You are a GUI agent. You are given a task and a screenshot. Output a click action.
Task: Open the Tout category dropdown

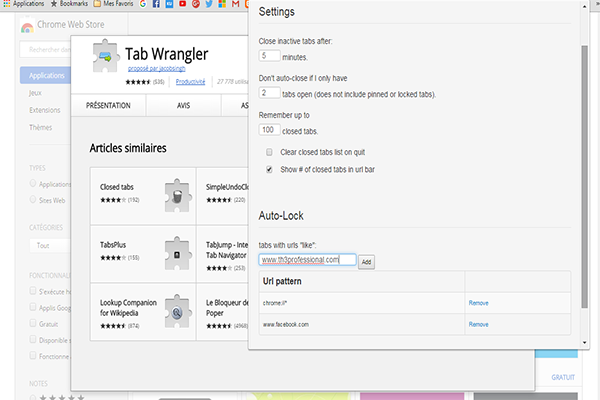[50, 245]
